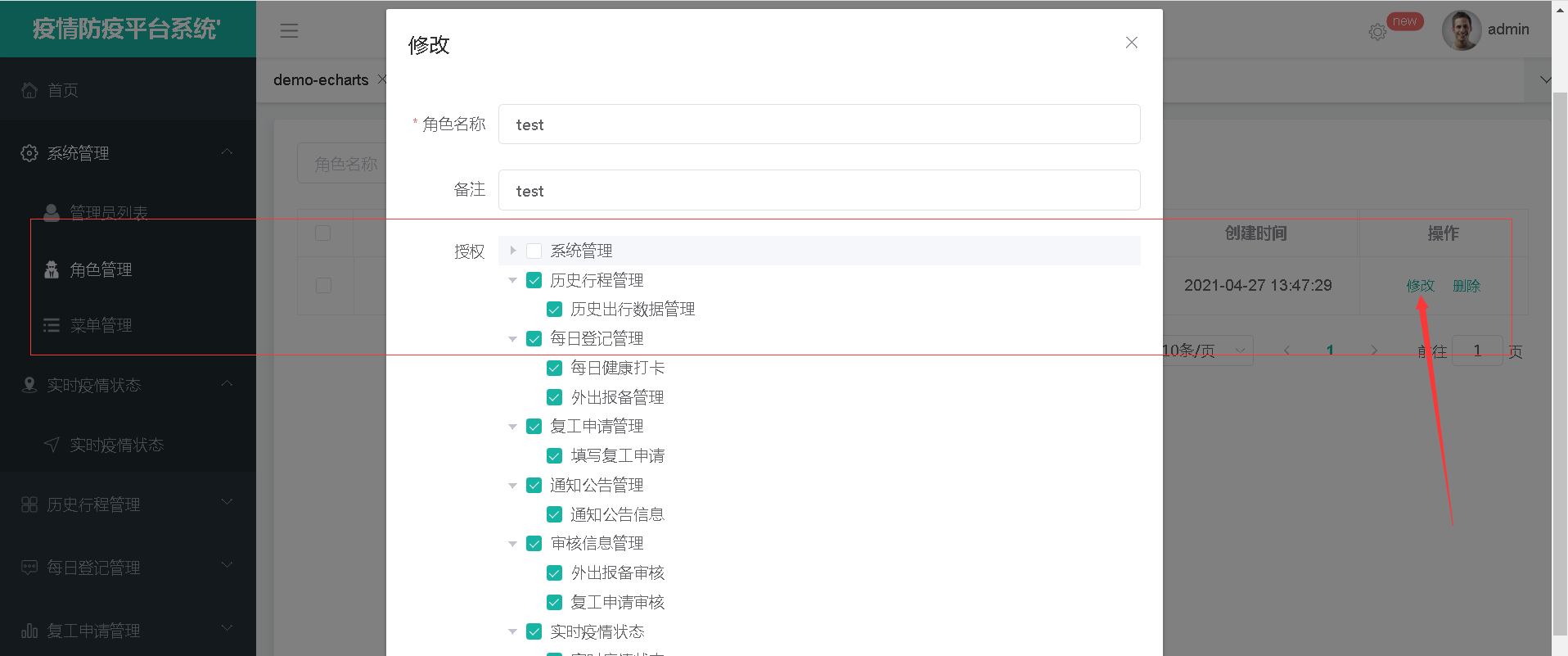Focus the 前往 page jump input
This screenshot has height=656, width=1568.
[x=1477, y=351]
